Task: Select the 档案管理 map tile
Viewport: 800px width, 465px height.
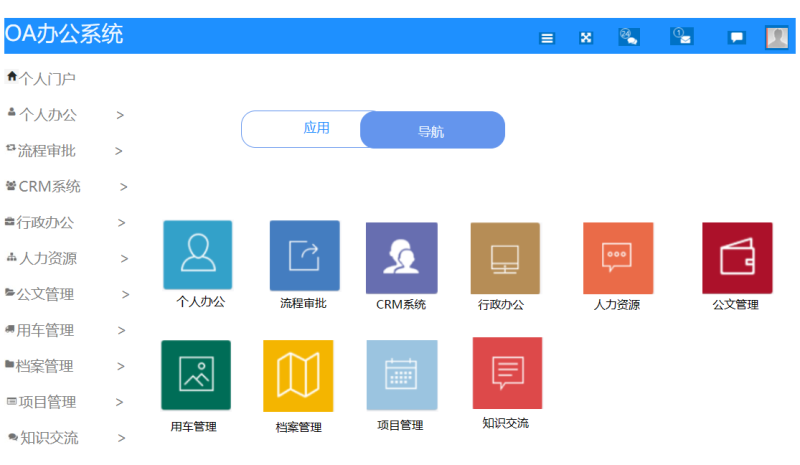Action: click(x=298, y=376)
